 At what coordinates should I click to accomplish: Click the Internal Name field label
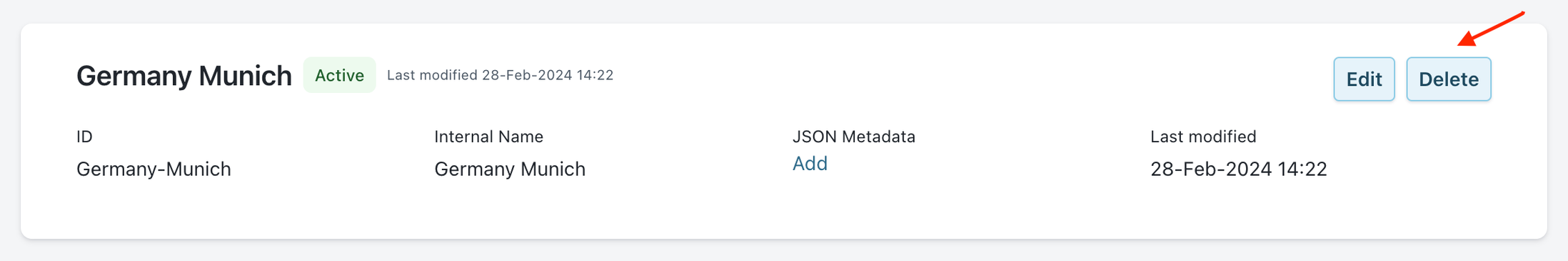coord(488,137)
